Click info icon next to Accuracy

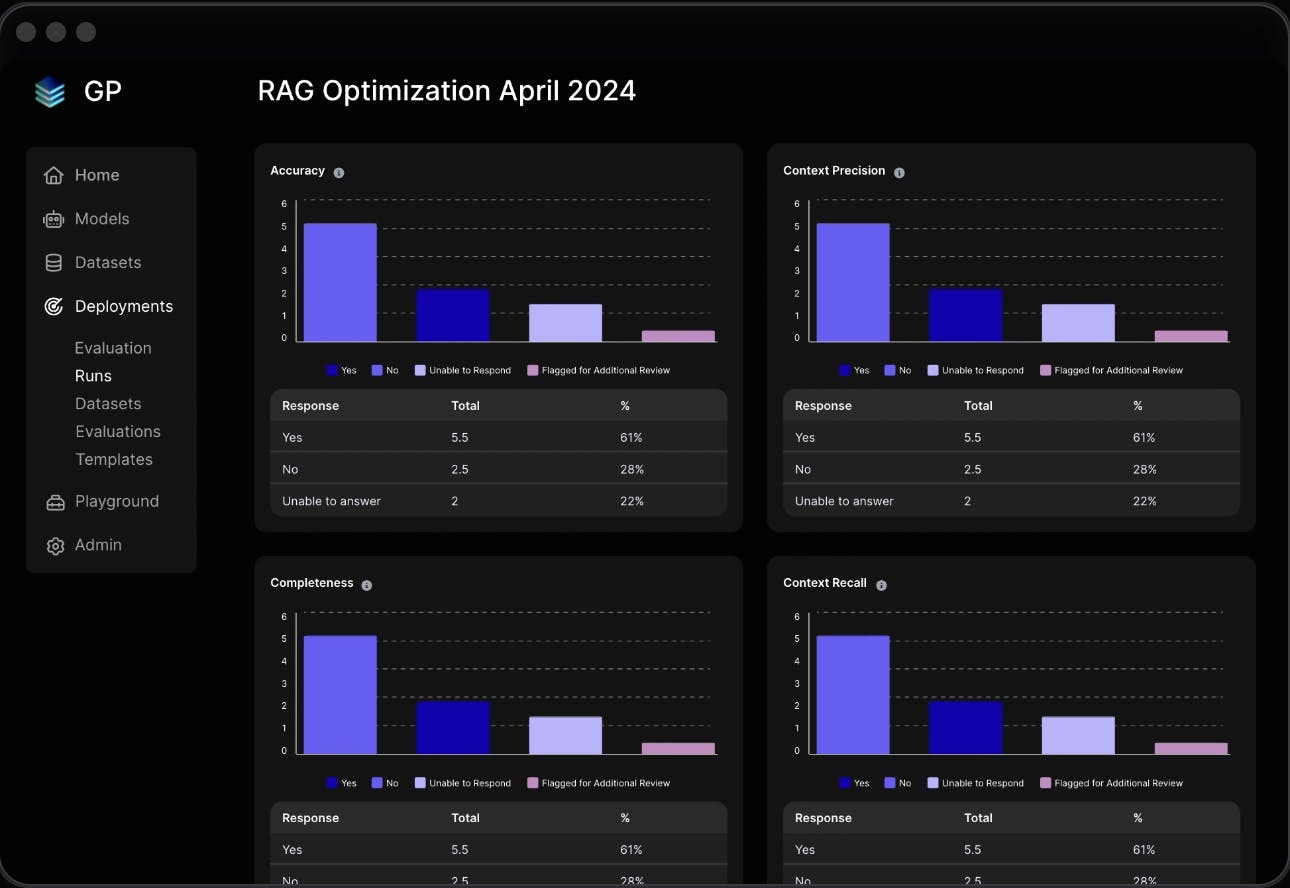click(x=339, y=173)
